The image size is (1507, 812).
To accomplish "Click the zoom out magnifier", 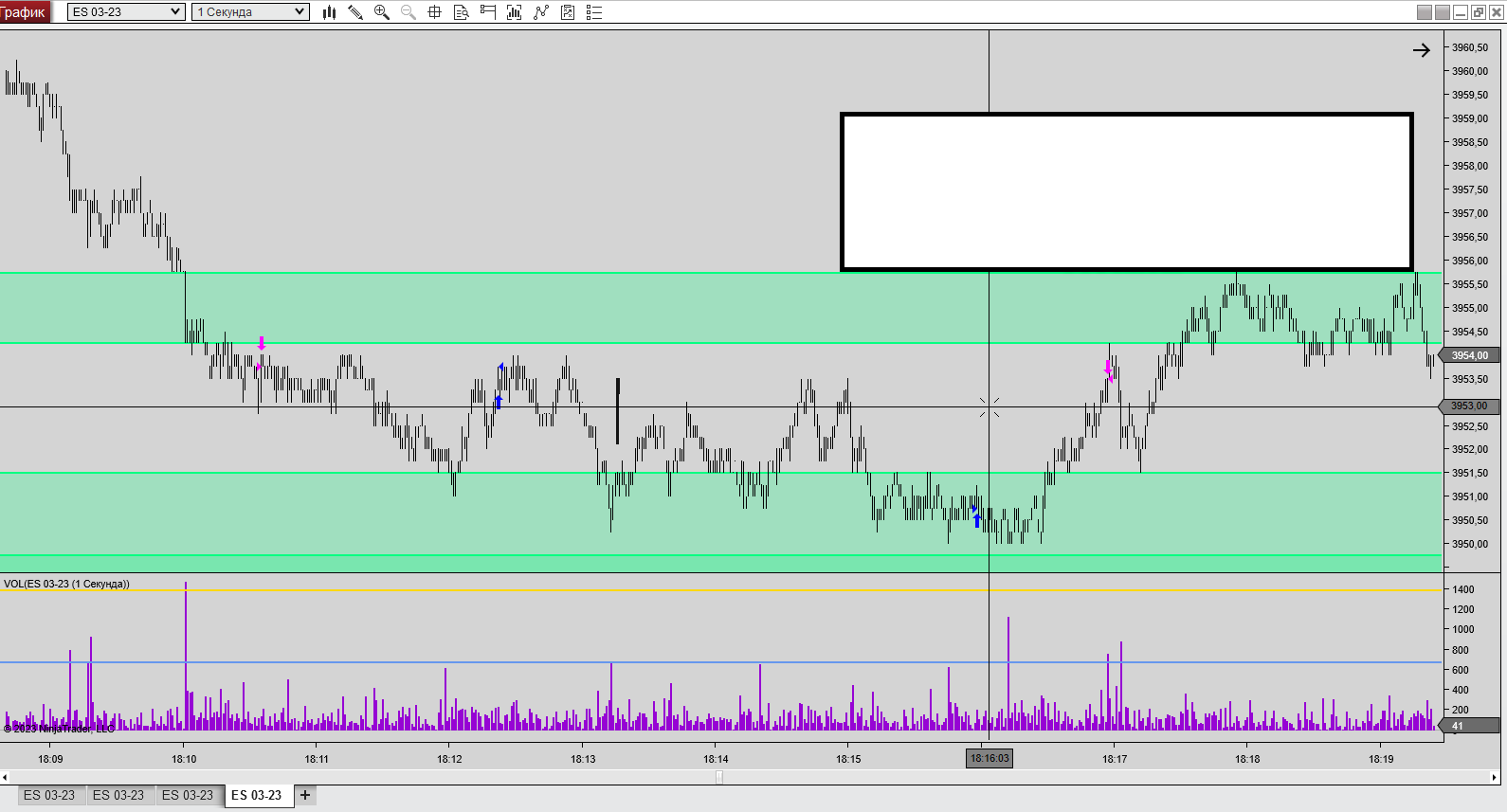I will tap(409, 12).
